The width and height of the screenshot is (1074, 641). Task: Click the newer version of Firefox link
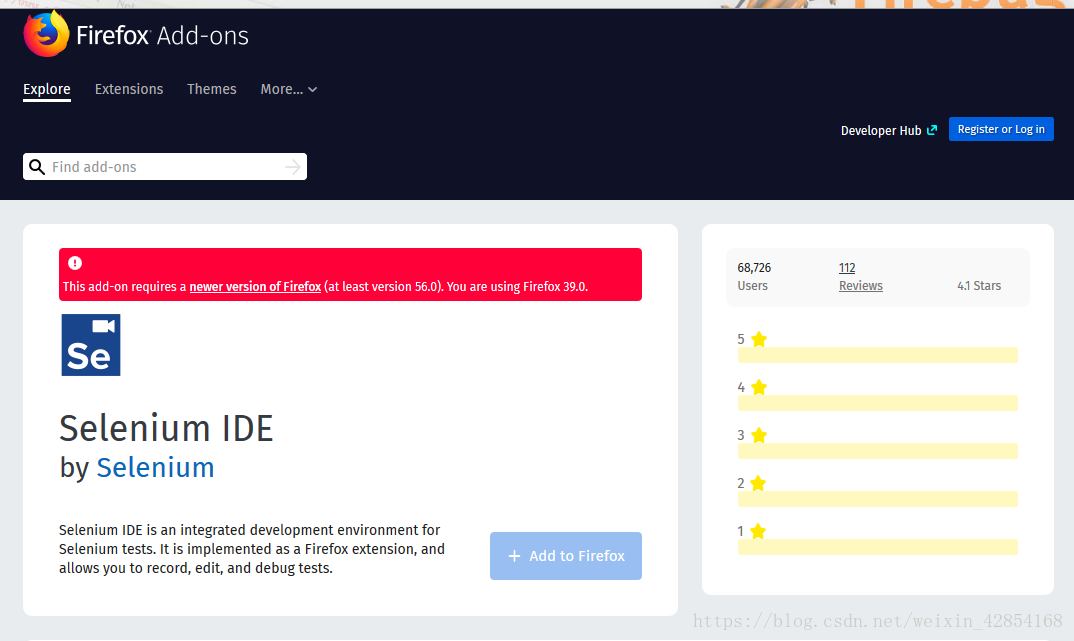[255, 286]
